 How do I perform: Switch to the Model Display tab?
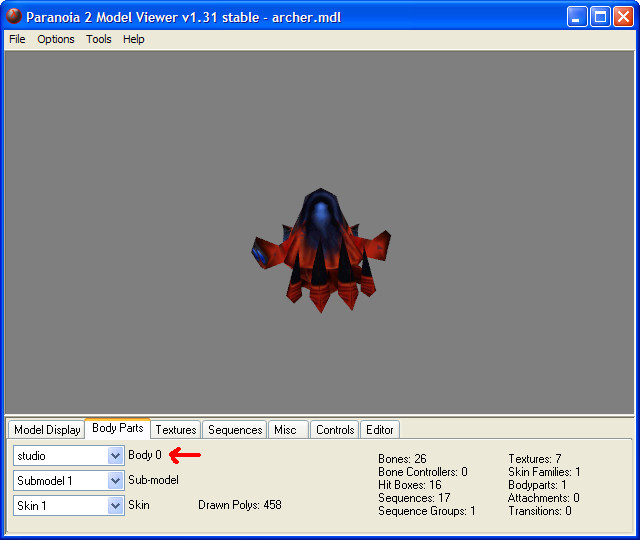47,430
